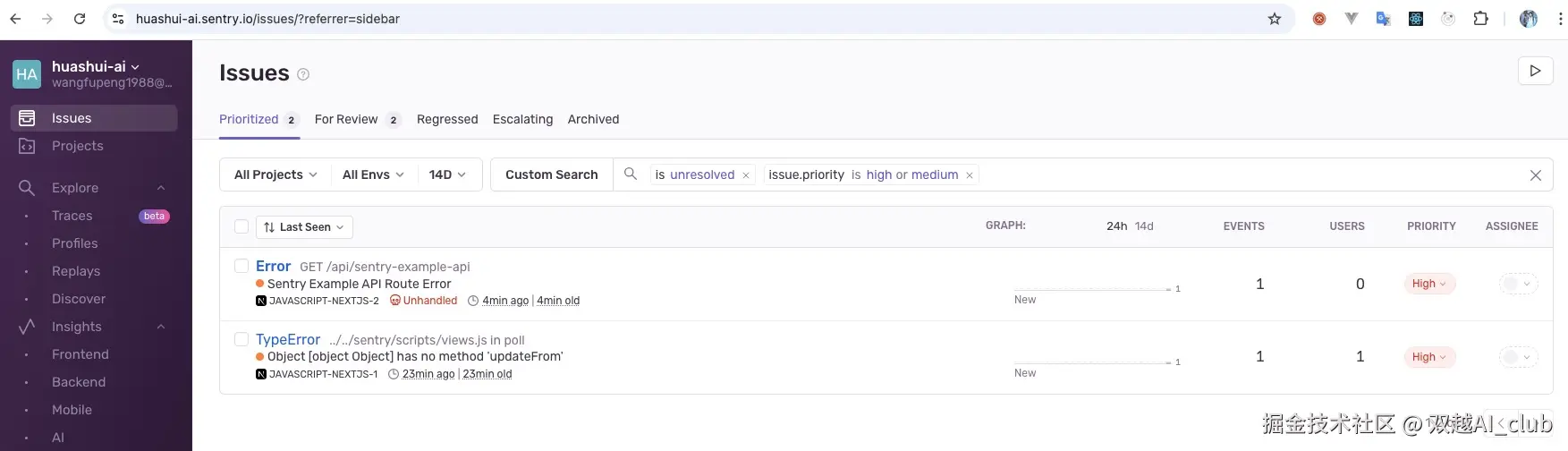Expand the 14D time range dropdown

(x=447, y=174)
